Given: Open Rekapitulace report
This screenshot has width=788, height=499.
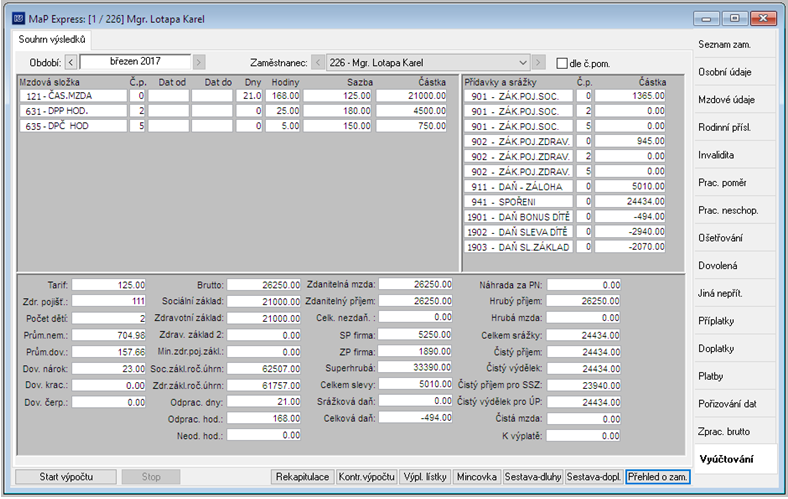Looking at the screenshot, I should pyautogui.click(x=303, y=477).
